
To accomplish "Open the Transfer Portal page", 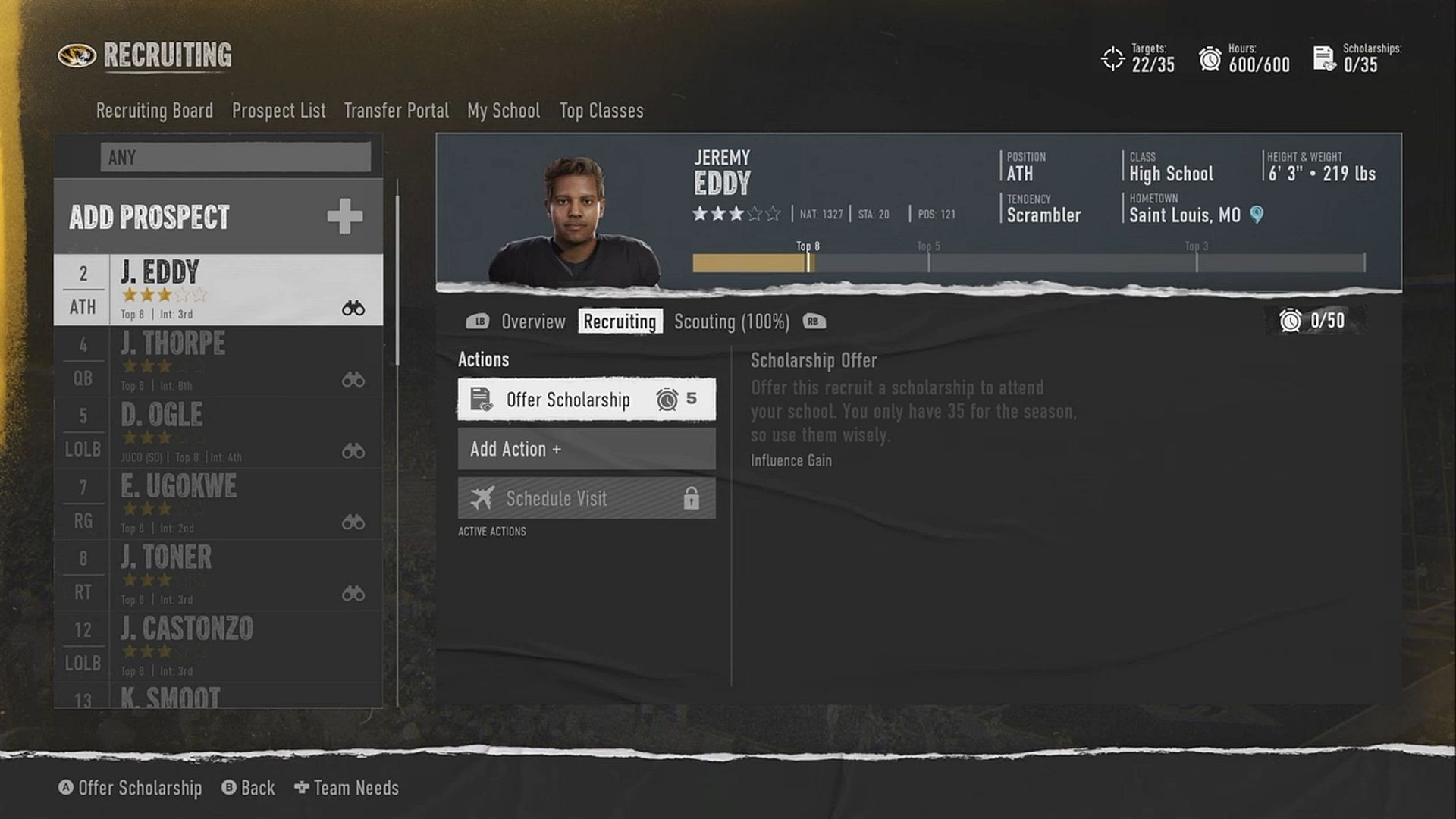I will pyautogui.click(x=396, y=110).
